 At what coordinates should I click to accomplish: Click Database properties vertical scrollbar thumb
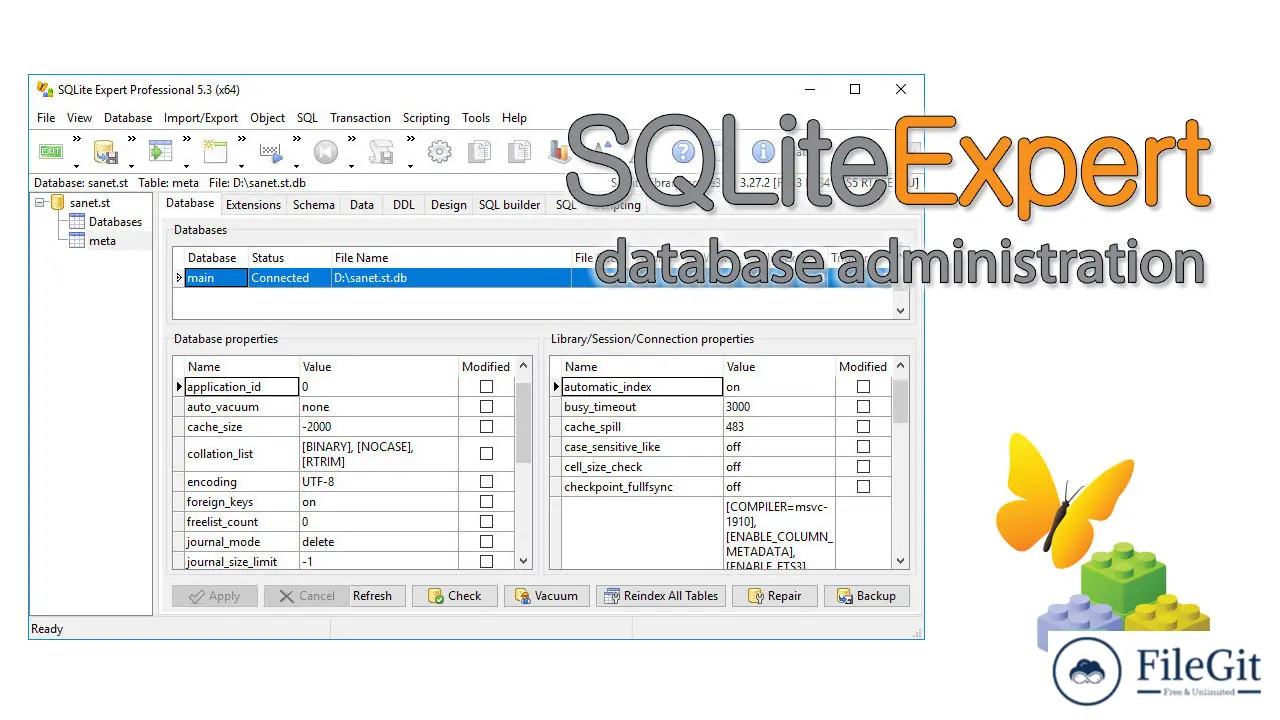[x=523, y=421]
